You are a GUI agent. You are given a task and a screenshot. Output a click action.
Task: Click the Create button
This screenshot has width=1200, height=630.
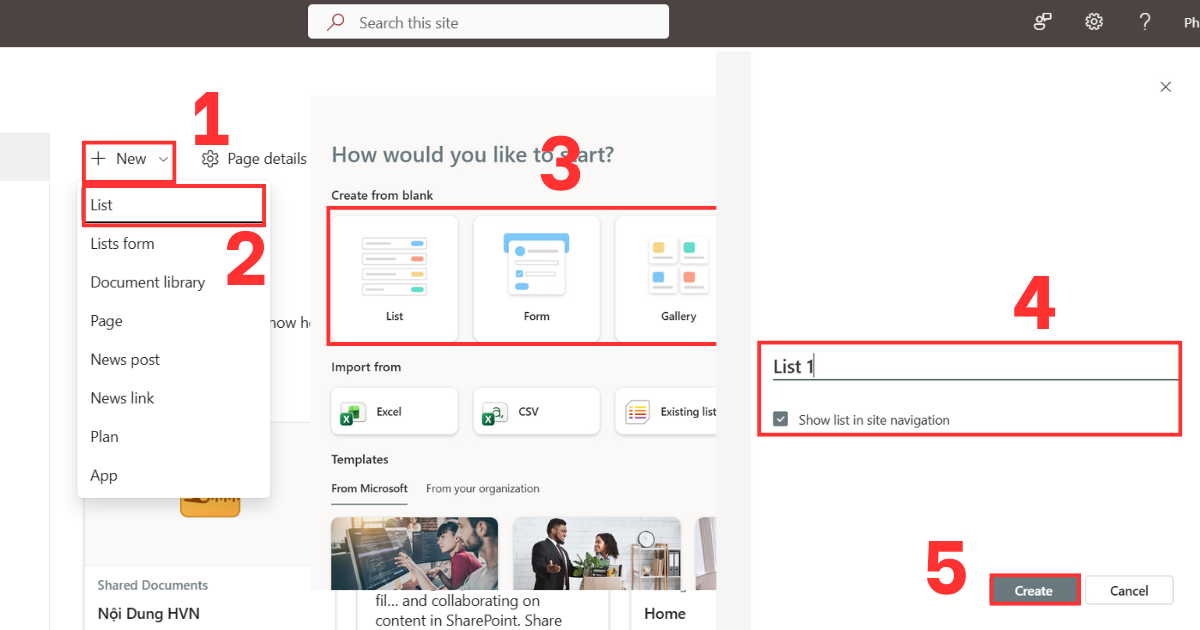(x=1034, y=590)
